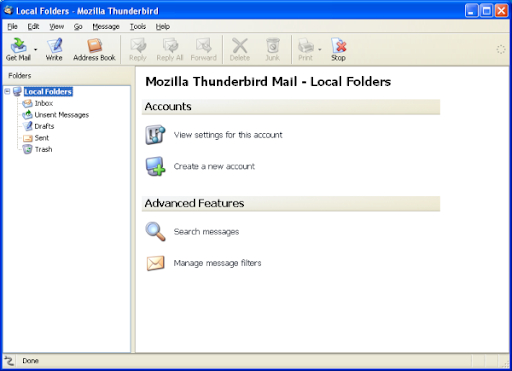Select the Unsent Messages folder
Viewport: 512px width, 371px height.
coord(62,115)
